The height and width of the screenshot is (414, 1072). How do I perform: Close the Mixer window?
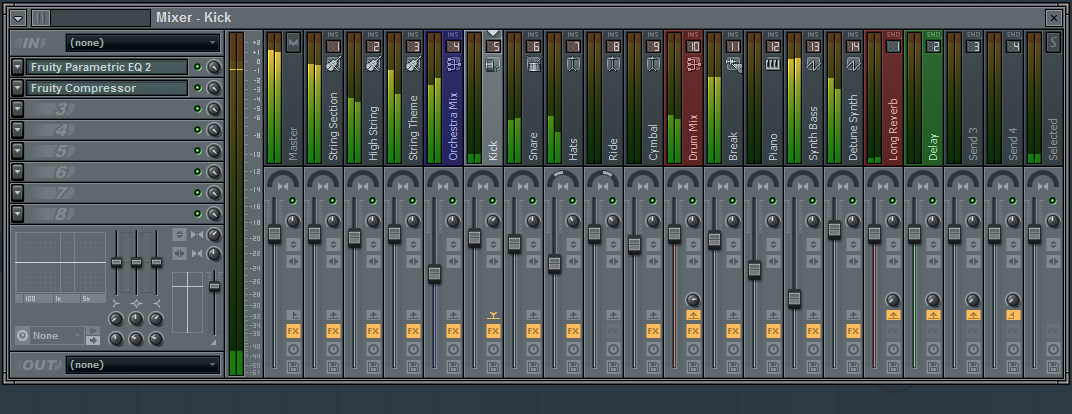pyautogui.click(x=1054, y=18)
